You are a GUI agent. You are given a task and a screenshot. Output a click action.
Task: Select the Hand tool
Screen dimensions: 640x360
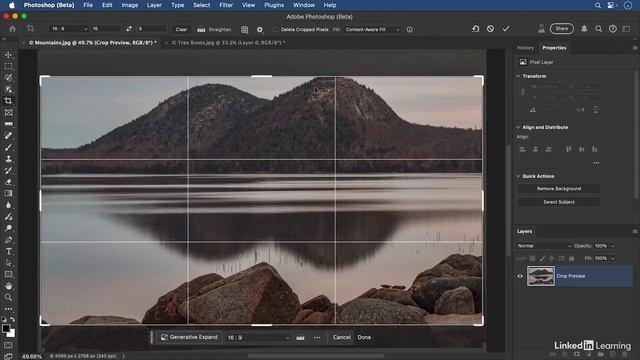point(8,286)
